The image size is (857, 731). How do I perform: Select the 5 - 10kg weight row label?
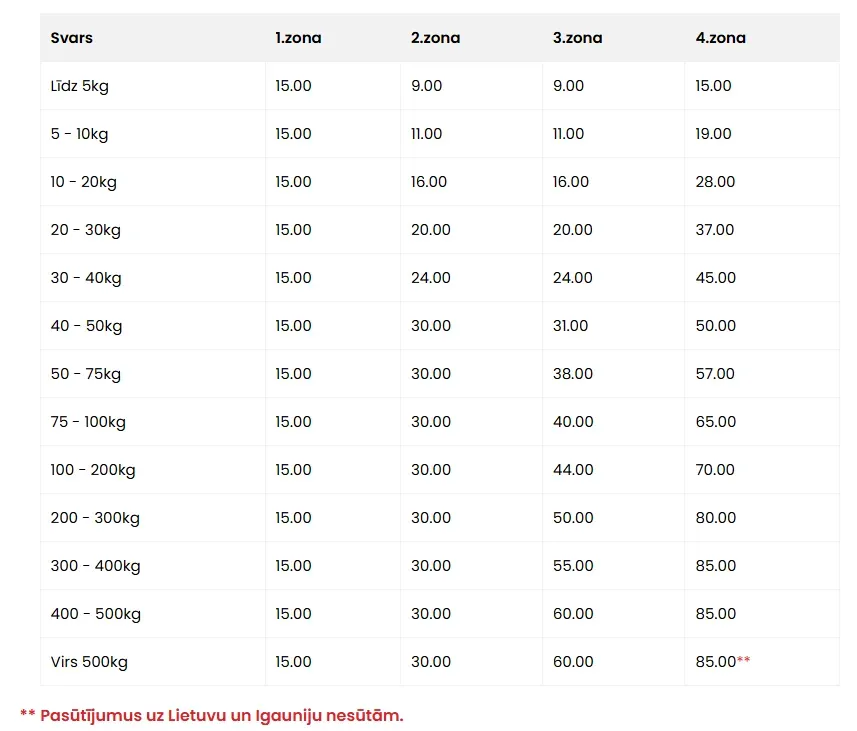80,134
